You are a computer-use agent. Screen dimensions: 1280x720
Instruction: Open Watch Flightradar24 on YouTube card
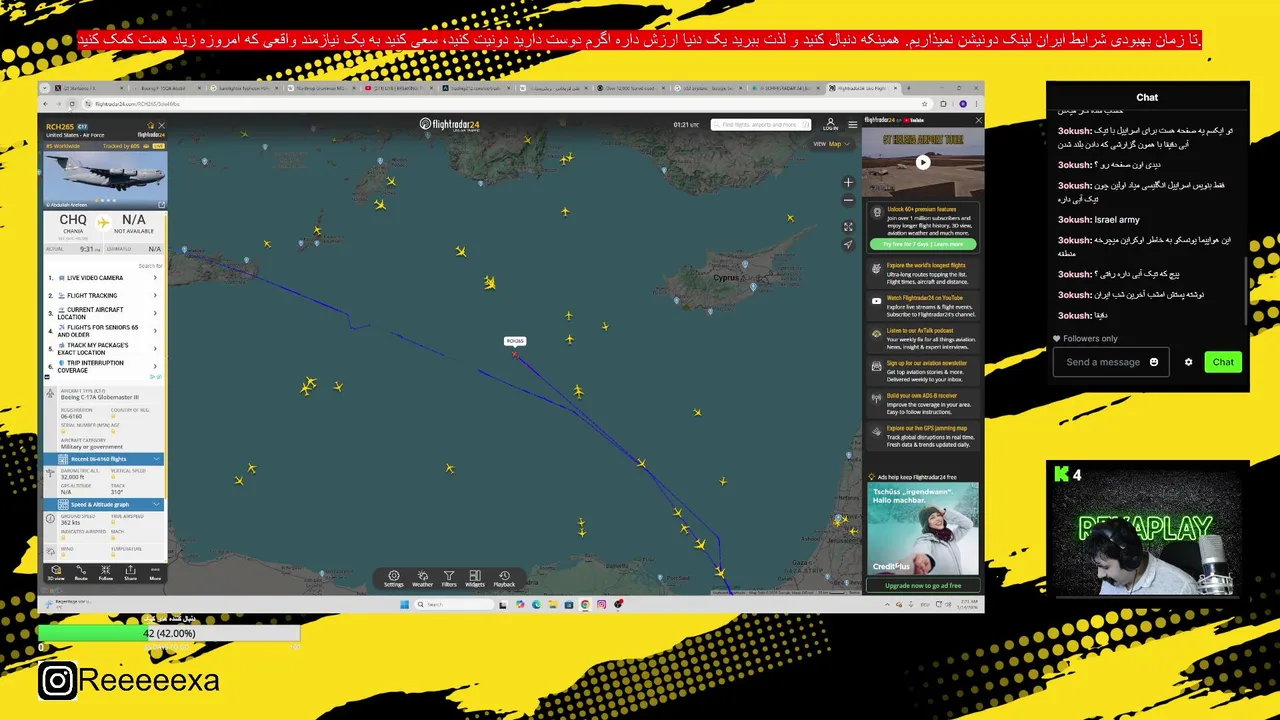(923, 306)
